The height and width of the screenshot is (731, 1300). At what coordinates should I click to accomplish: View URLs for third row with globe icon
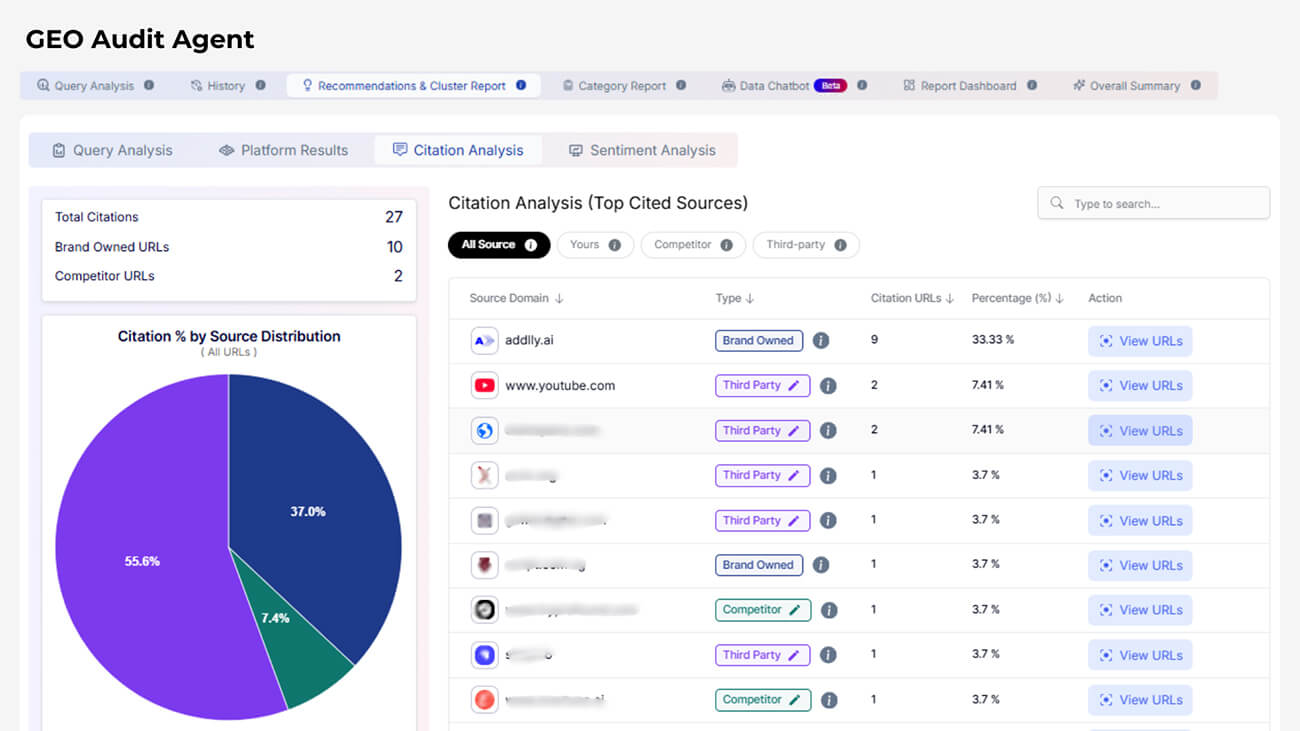pos(1140,431)
